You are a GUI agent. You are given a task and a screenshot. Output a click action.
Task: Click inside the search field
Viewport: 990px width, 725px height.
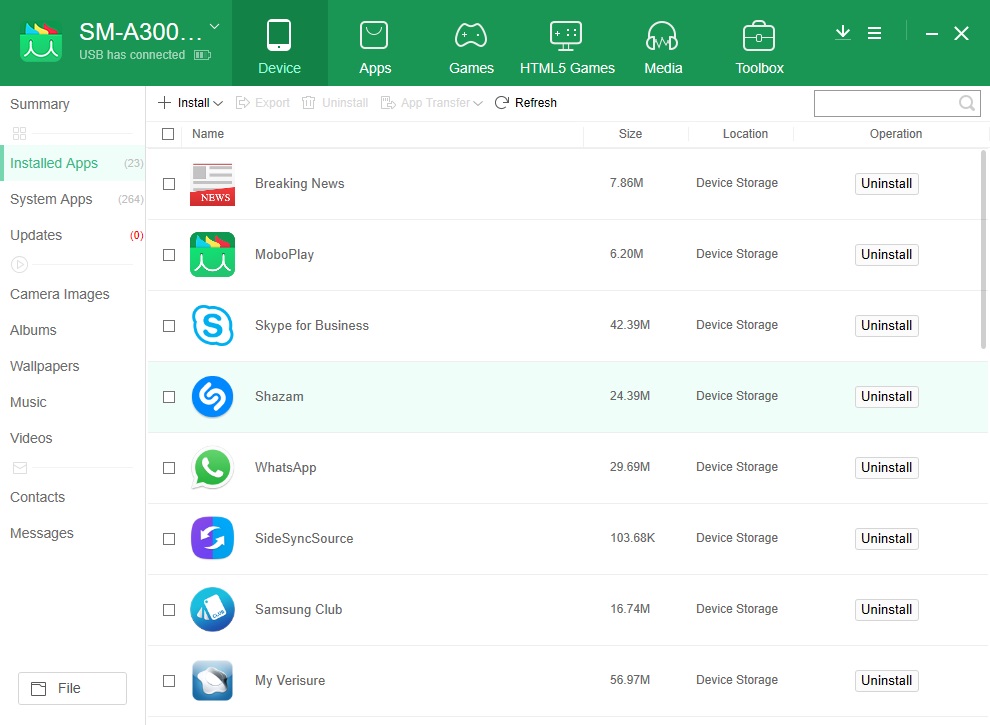click(890, 103)
